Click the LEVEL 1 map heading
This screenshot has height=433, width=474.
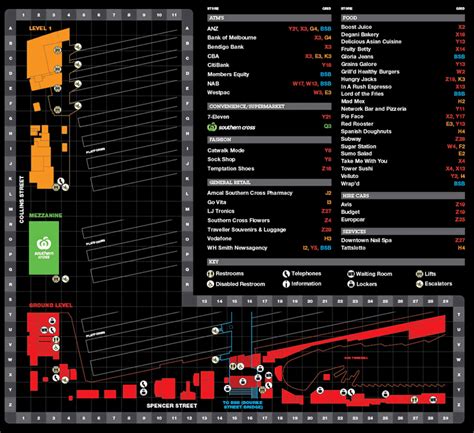(40, 28)
